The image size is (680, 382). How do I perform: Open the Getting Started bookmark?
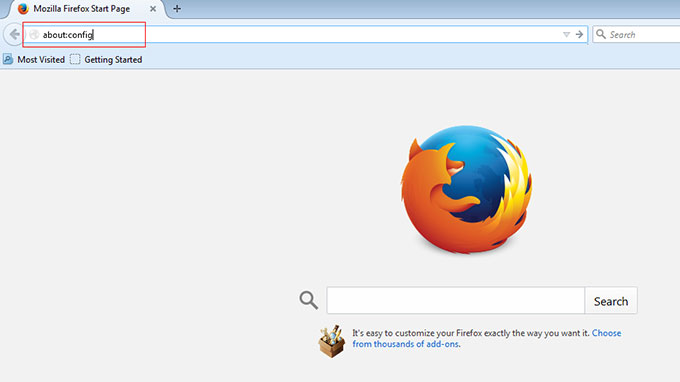coord(106,59)
